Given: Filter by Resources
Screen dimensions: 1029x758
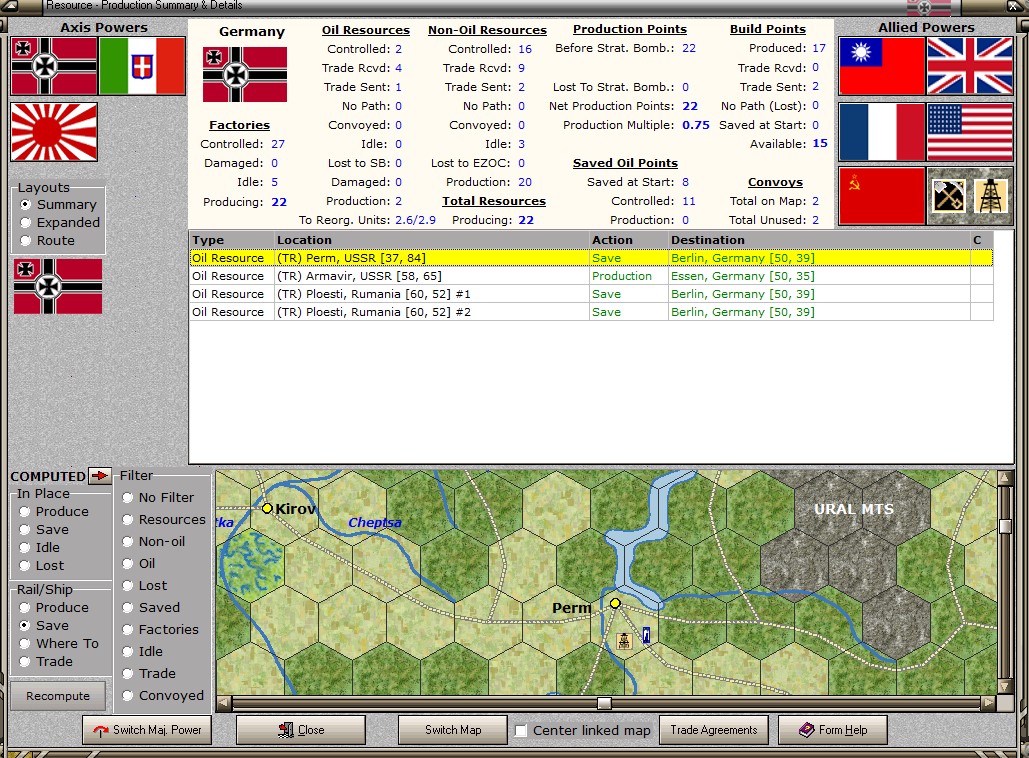Looking at the screenshot, I should coord(164,520).
